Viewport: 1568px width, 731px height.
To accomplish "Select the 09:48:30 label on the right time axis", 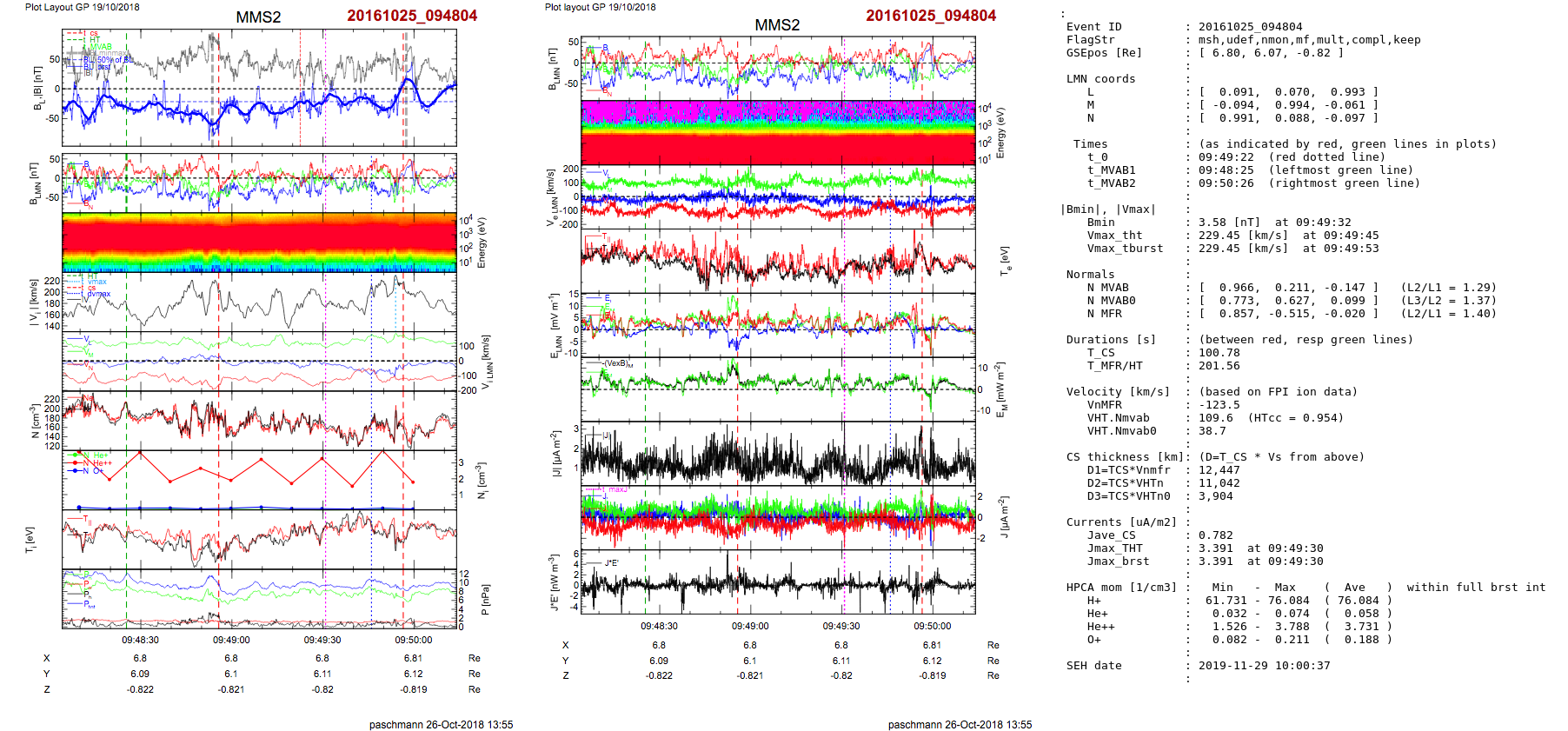I will (659, 626).
